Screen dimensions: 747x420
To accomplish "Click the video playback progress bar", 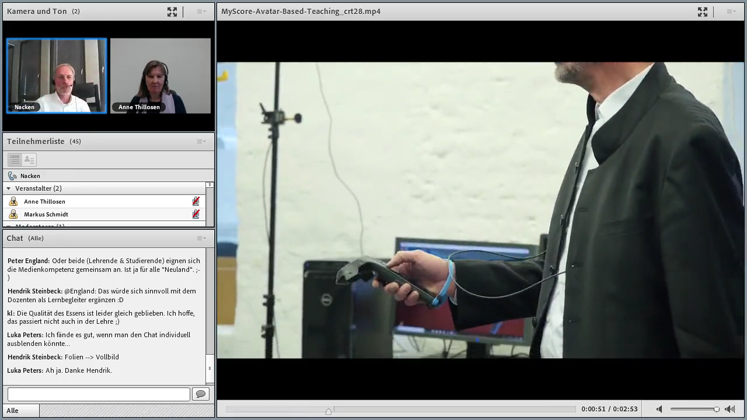I will coord(400,409).
